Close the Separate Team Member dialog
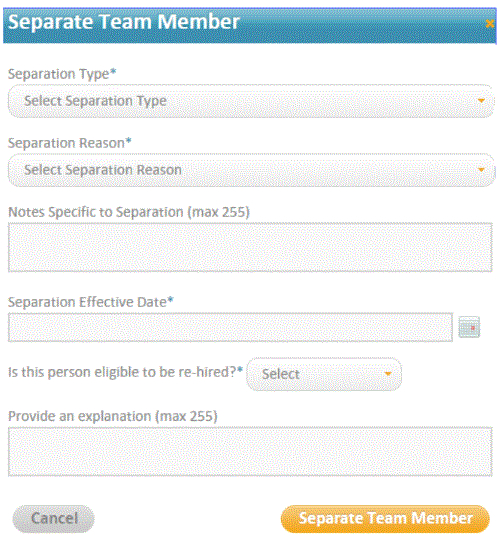Image resolution: width=500 pixels, height=550 pixels. [x=490, y=24]
